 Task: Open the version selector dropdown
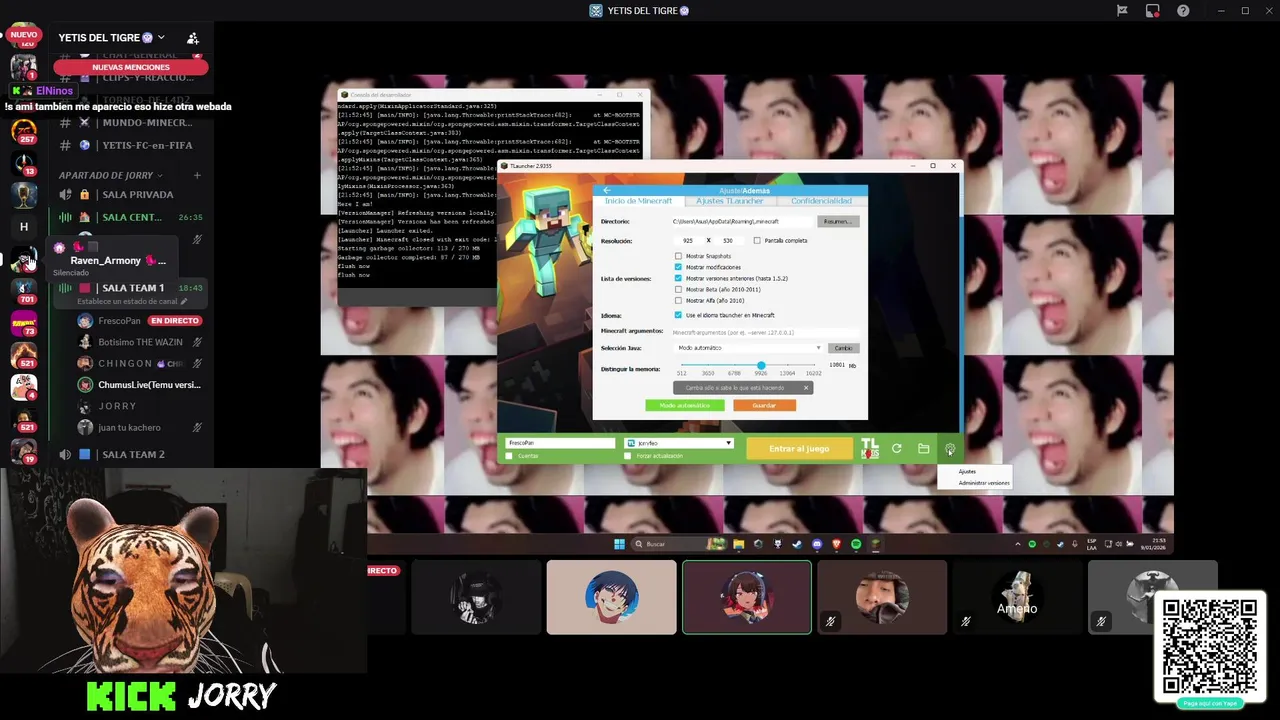pos(679,443)
